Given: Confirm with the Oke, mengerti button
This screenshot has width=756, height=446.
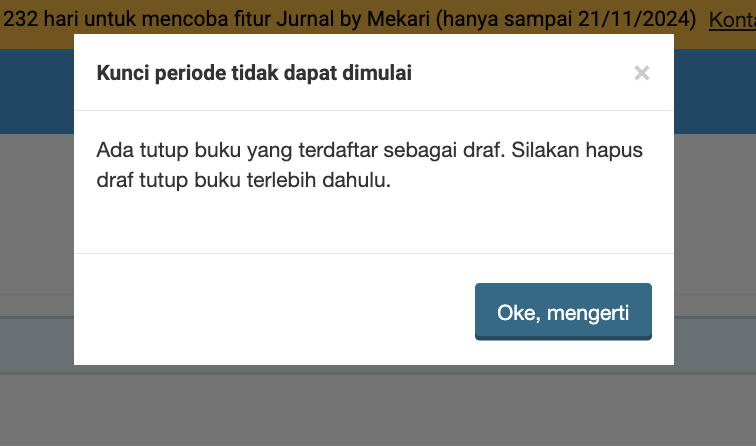Looking at the screenshot, I should [x=563, y=311].
